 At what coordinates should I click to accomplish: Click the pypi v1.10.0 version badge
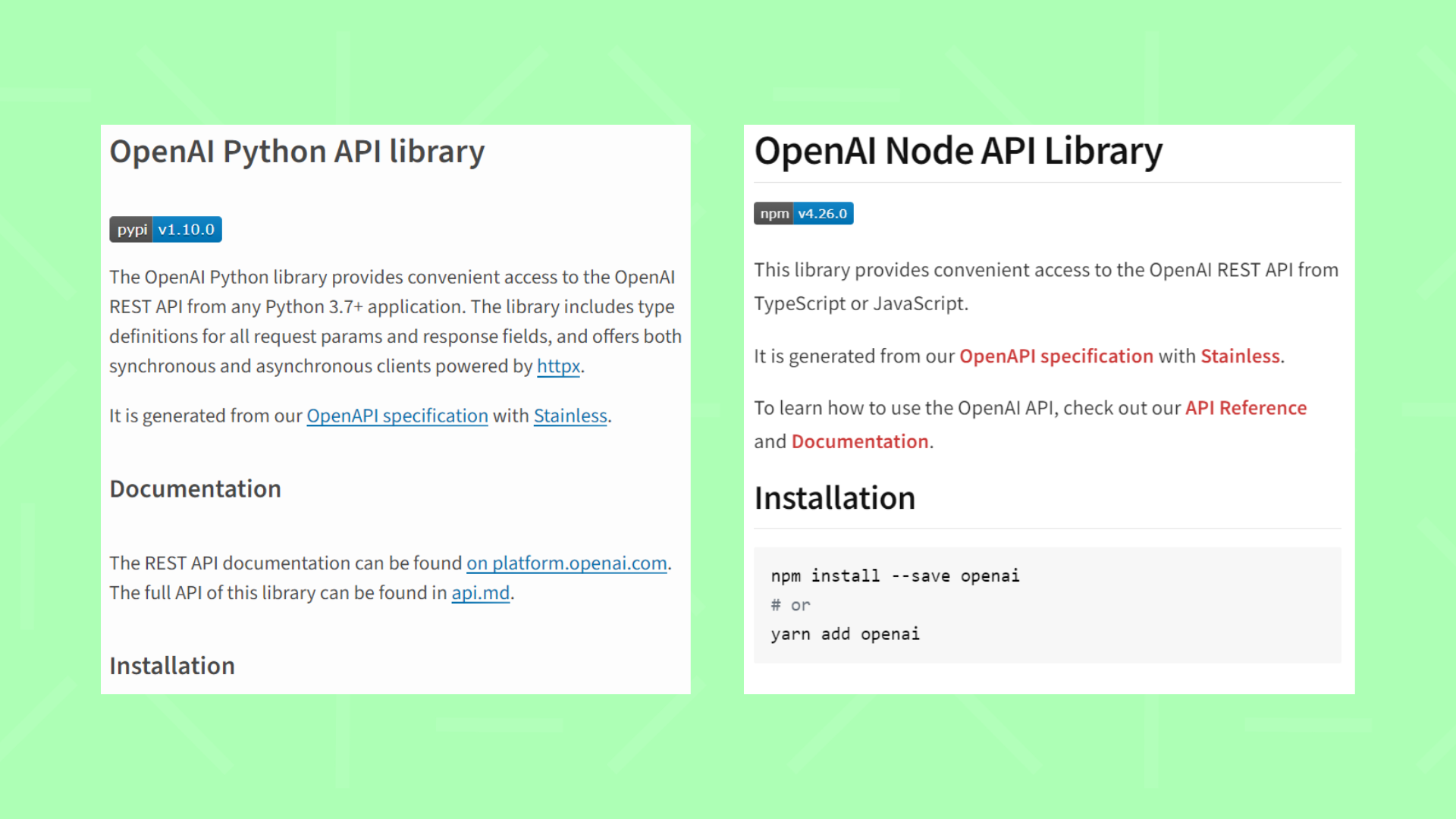[x=165, y=229]
